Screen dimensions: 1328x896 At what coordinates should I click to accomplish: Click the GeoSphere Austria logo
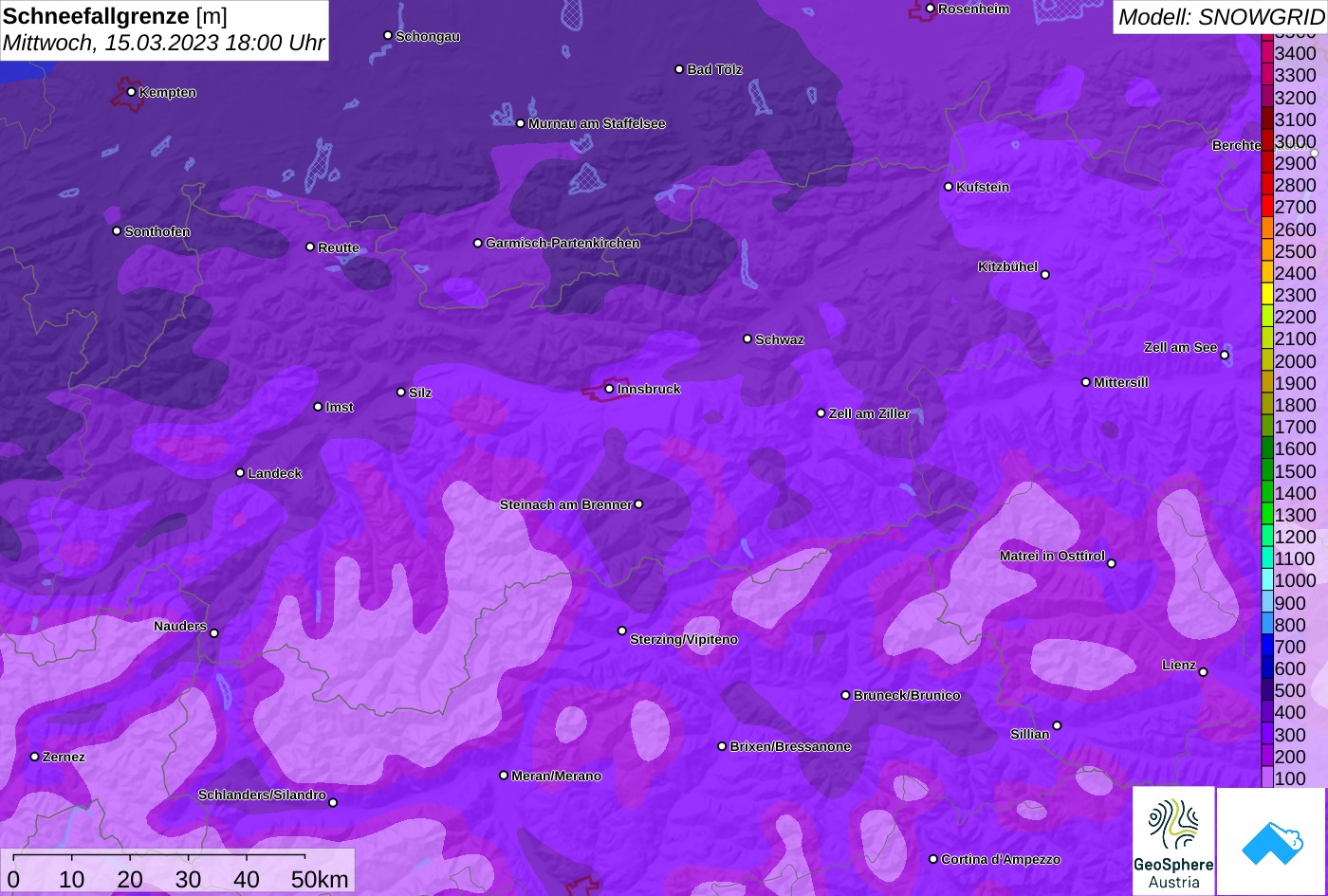pyautogui.click(x=1173, y=841)
